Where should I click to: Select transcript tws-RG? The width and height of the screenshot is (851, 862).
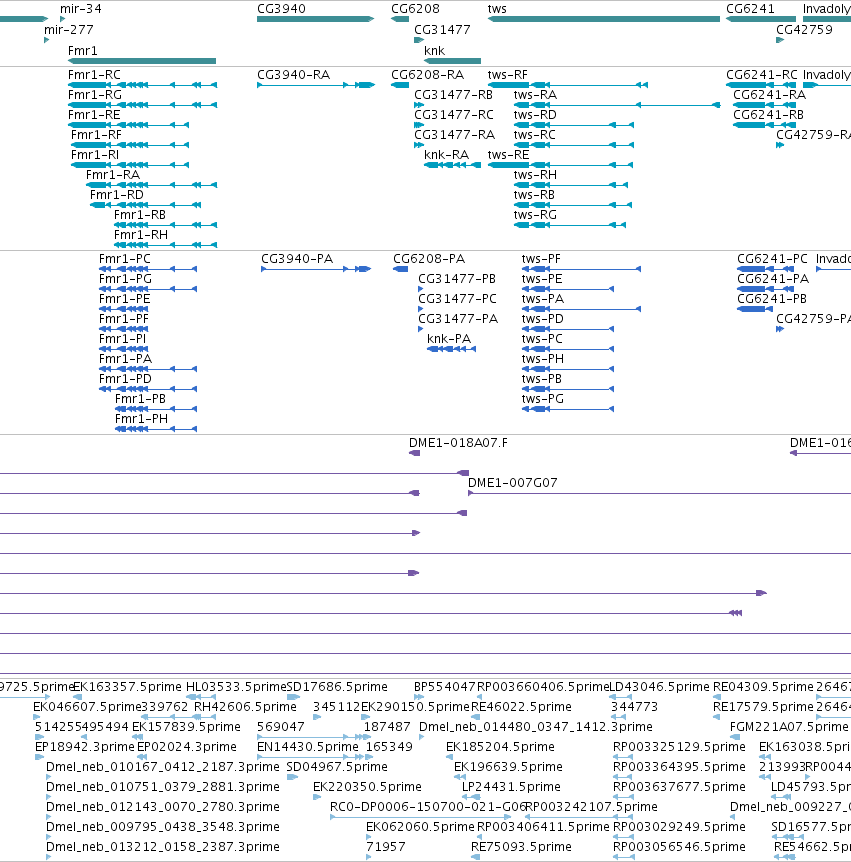pos(570,225)
